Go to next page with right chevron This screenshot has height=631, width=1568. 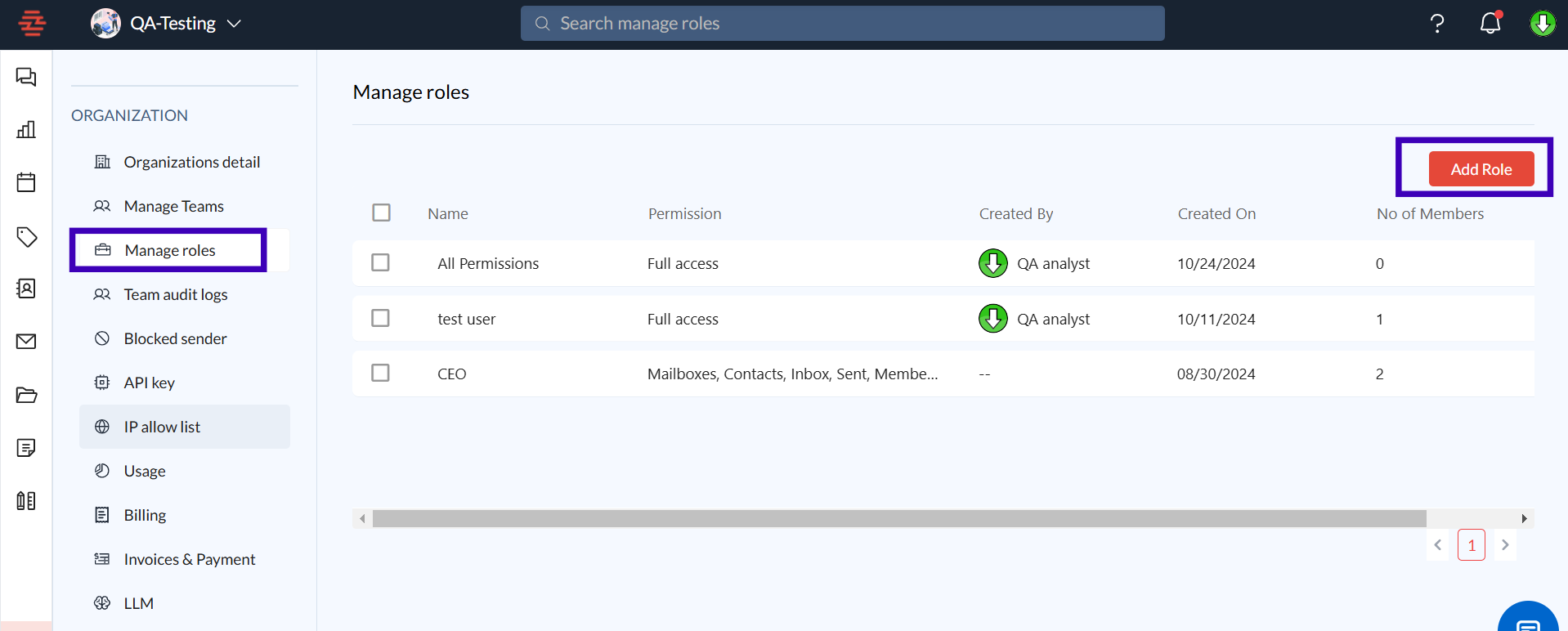(x=1505, y=545)
